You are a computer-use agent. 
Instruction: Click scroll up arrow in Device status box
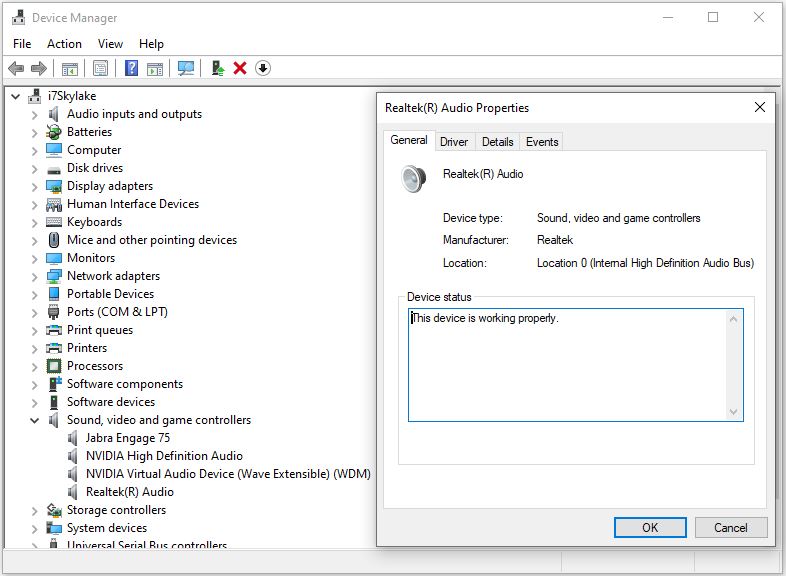[x=733, y=319]
